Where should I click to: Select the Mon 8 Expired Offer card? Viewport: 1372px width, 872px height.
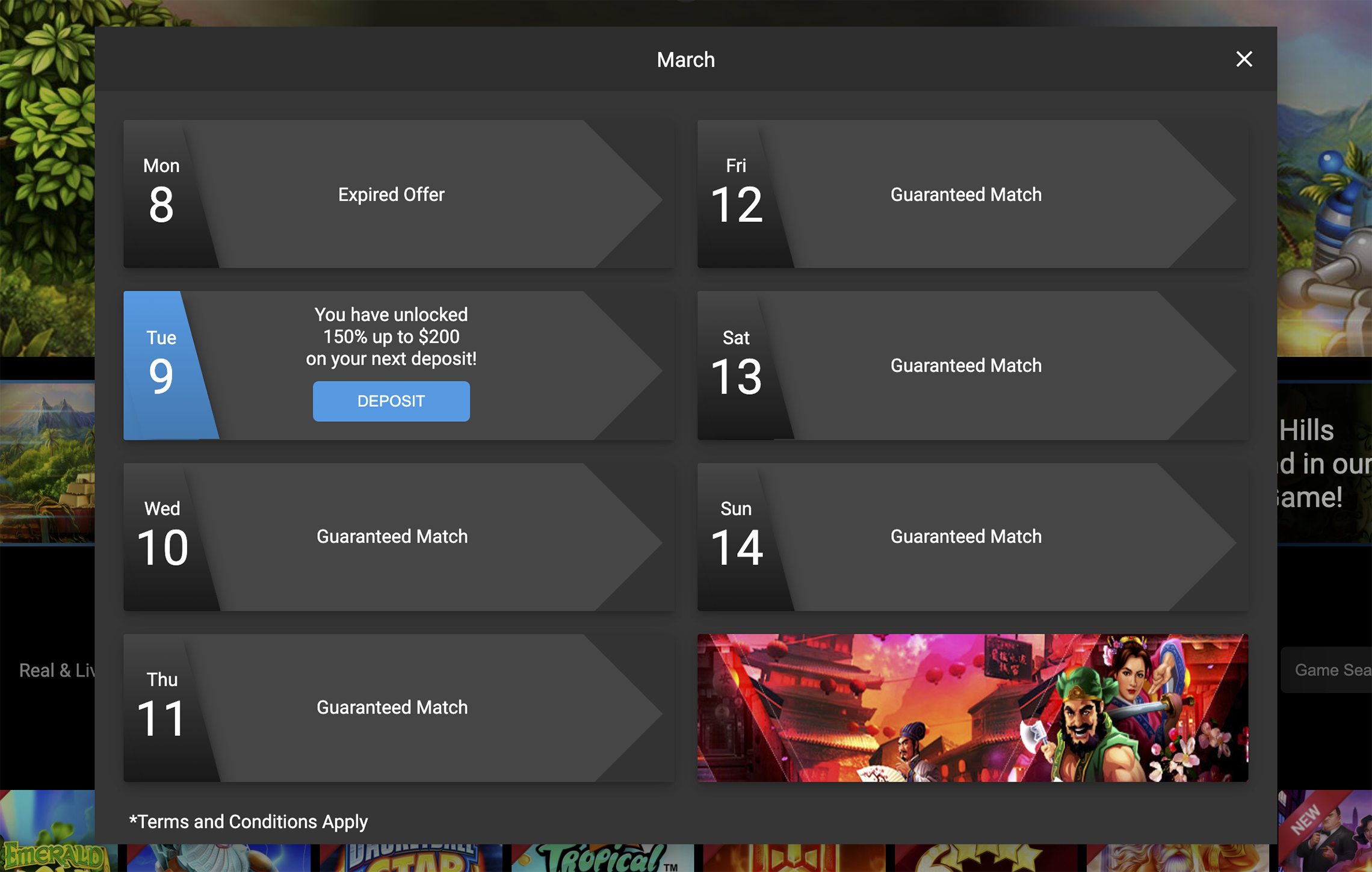399,194
